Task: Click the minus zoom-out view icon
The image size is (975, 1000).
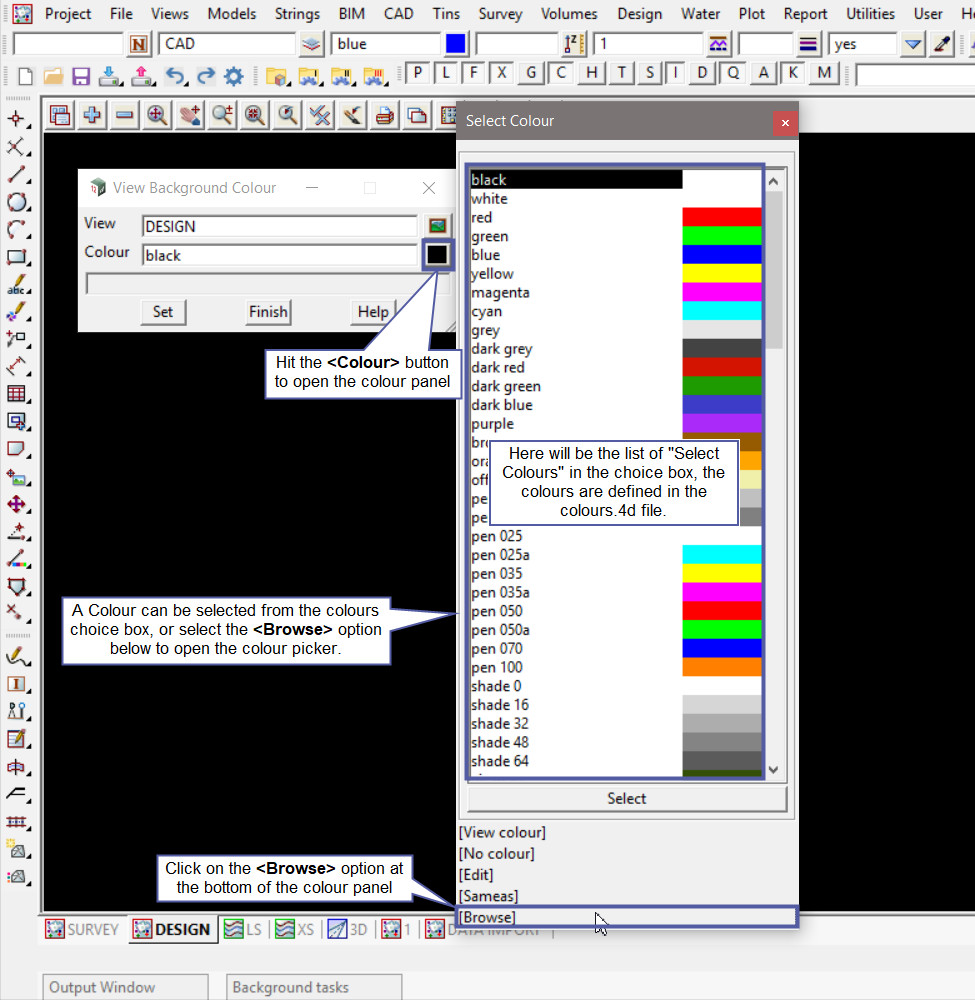Action: point(124,116)
